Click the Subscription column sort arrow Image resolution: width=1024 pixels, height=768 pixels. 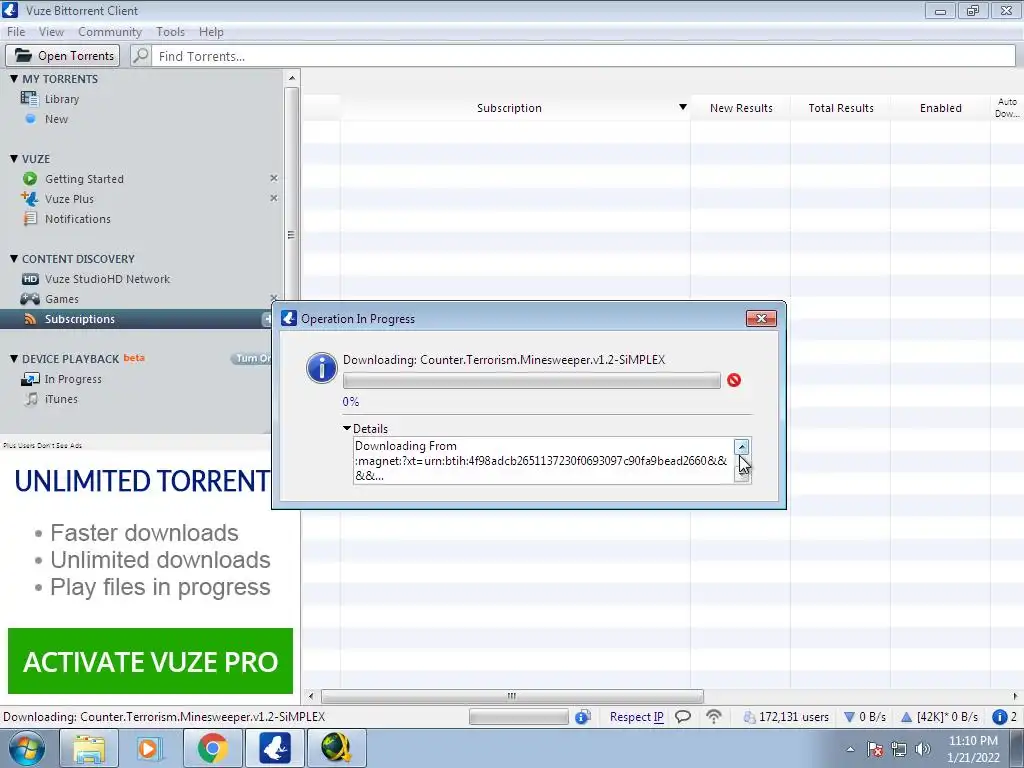coord(682,107)
